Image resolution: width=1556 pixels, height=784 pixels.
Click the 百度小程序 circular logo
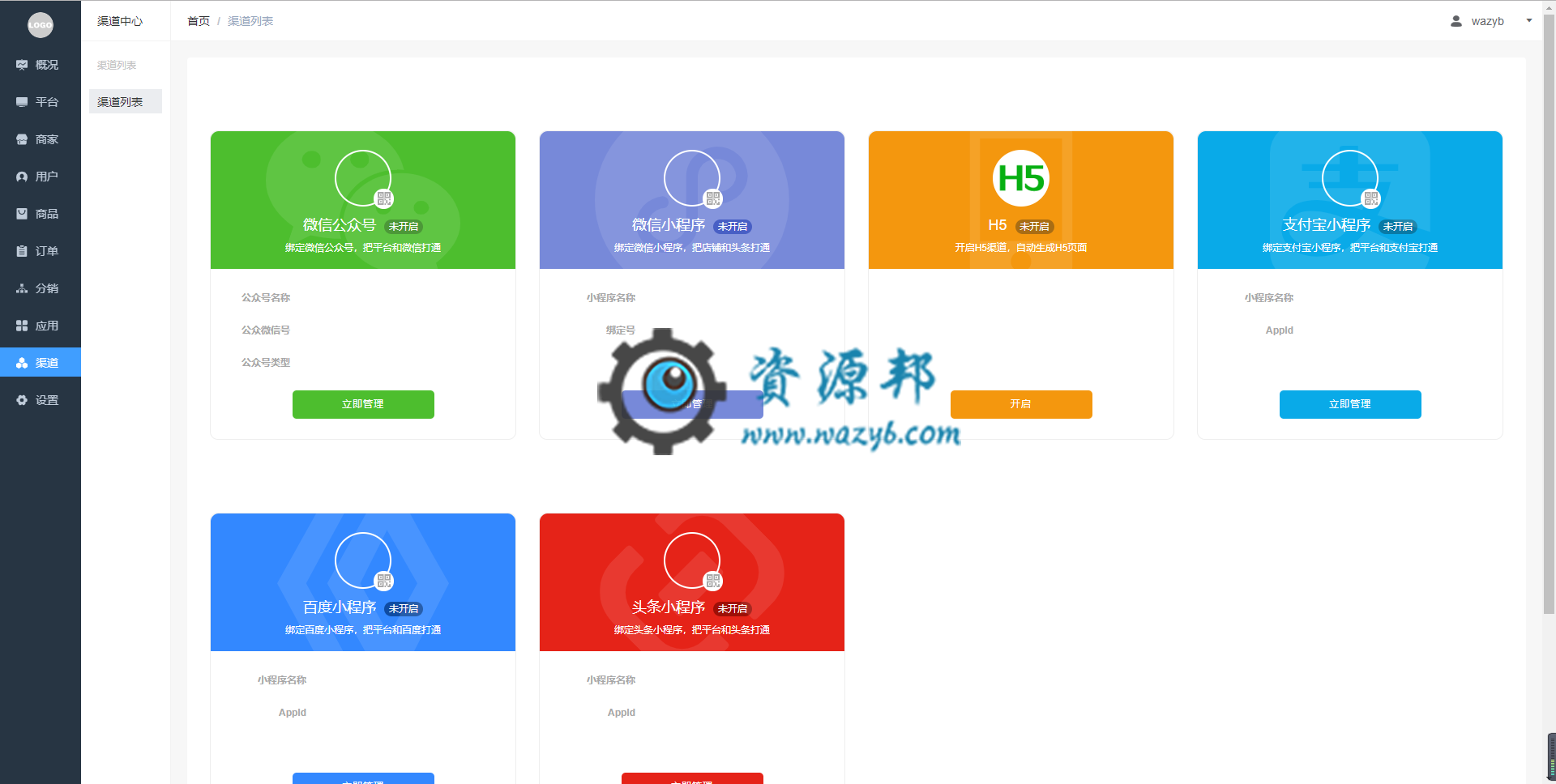363,560
